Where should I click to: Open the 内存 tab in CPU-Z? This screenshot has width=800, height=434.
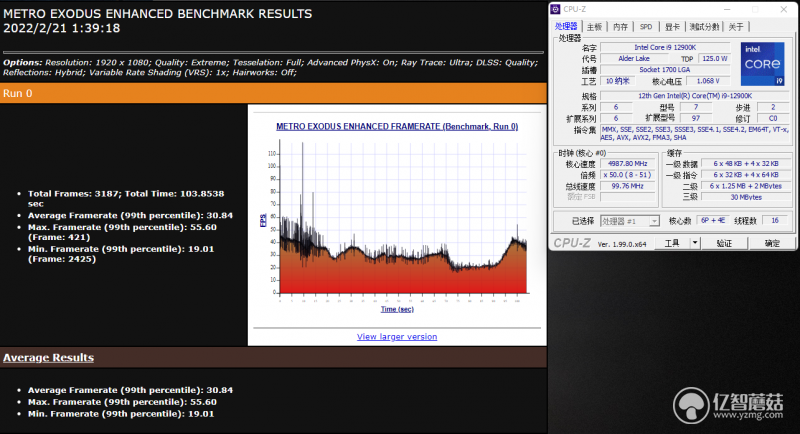point(620,27)
